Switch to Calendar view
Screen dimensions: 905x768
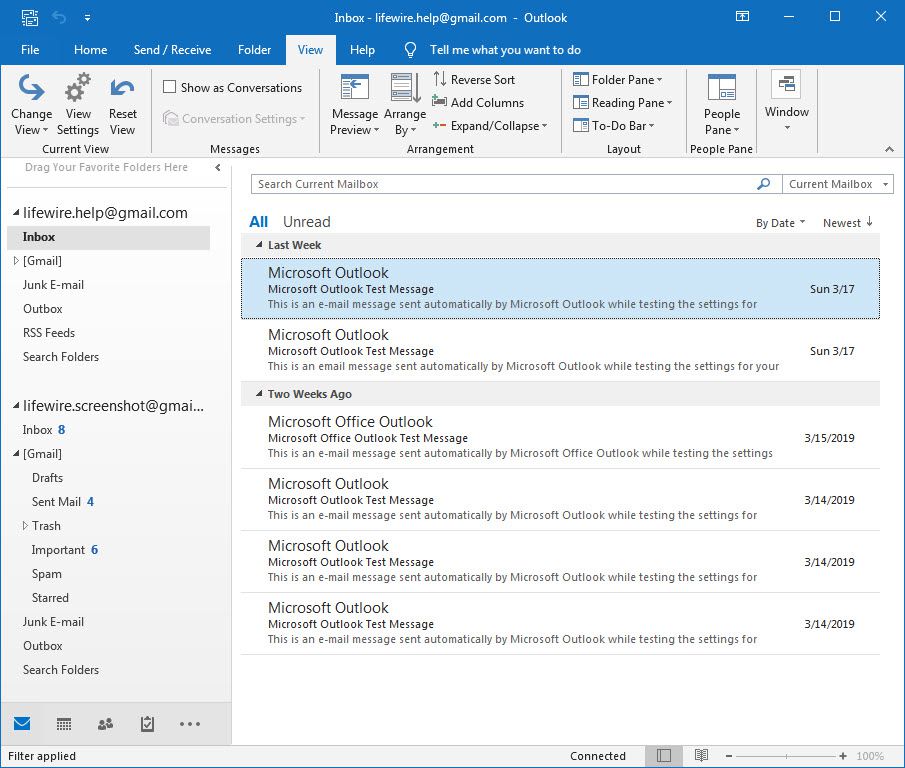tap(63, 724)
